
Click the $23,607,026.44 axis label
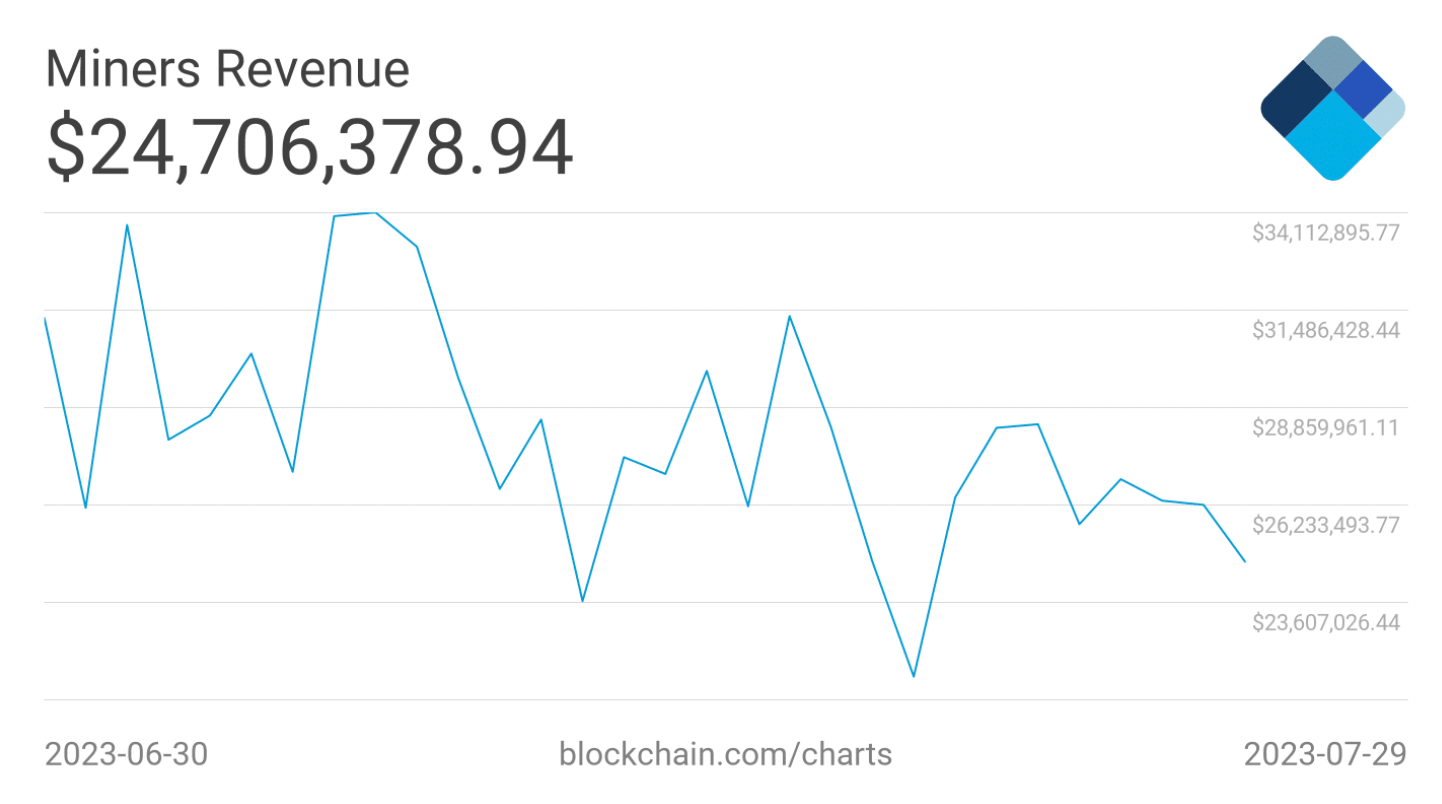point(1325,622)
